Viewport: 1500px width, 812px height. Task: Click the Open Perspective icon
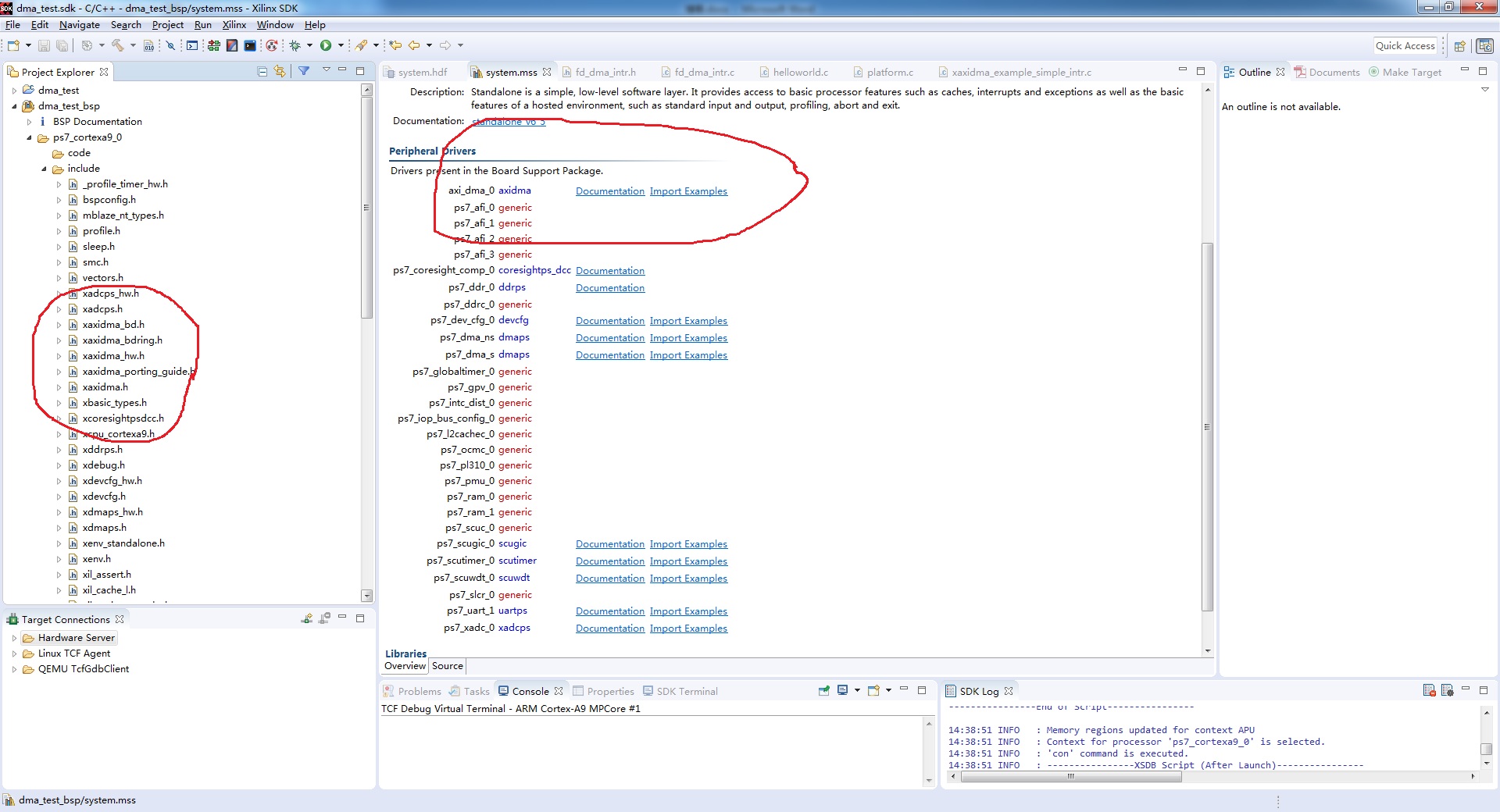(x=1459, y=46)
